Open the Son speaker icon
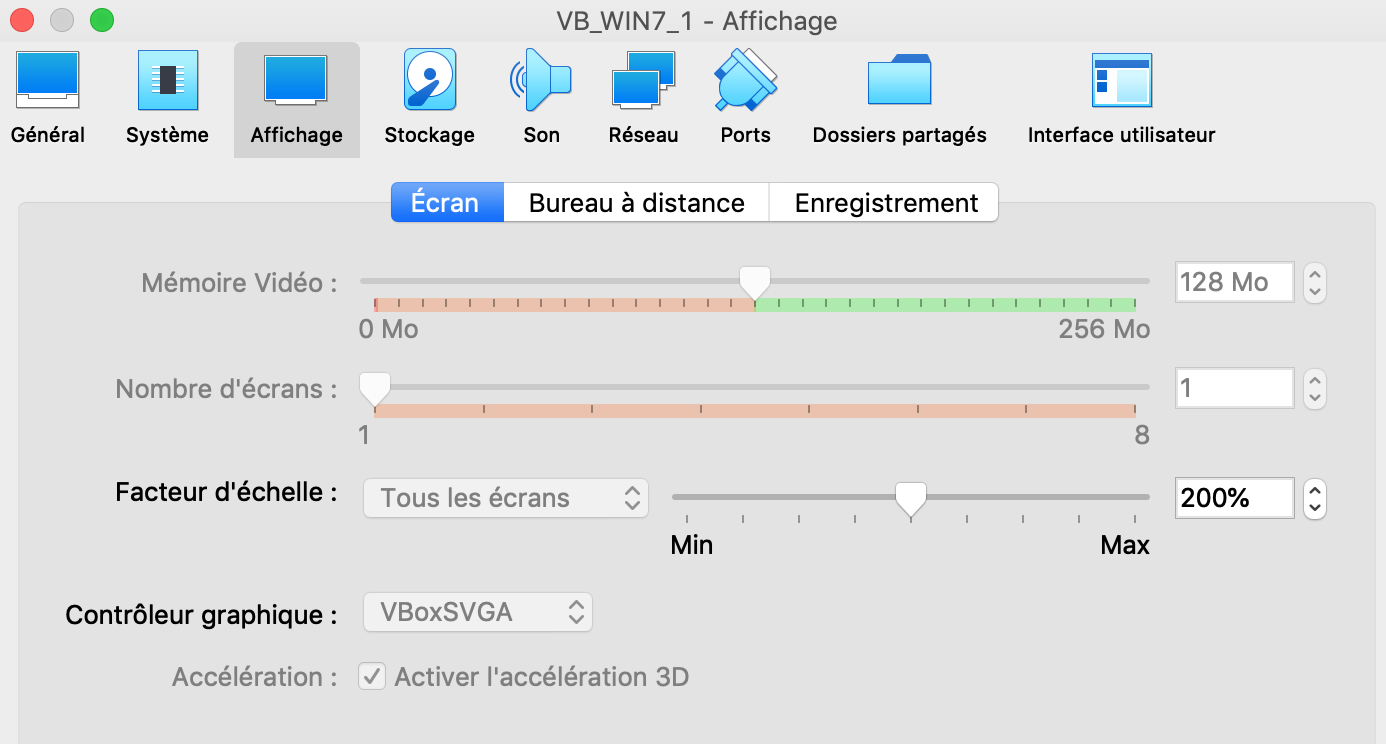Viewport: 1386px width, 744px height. [x=541, y=82]
